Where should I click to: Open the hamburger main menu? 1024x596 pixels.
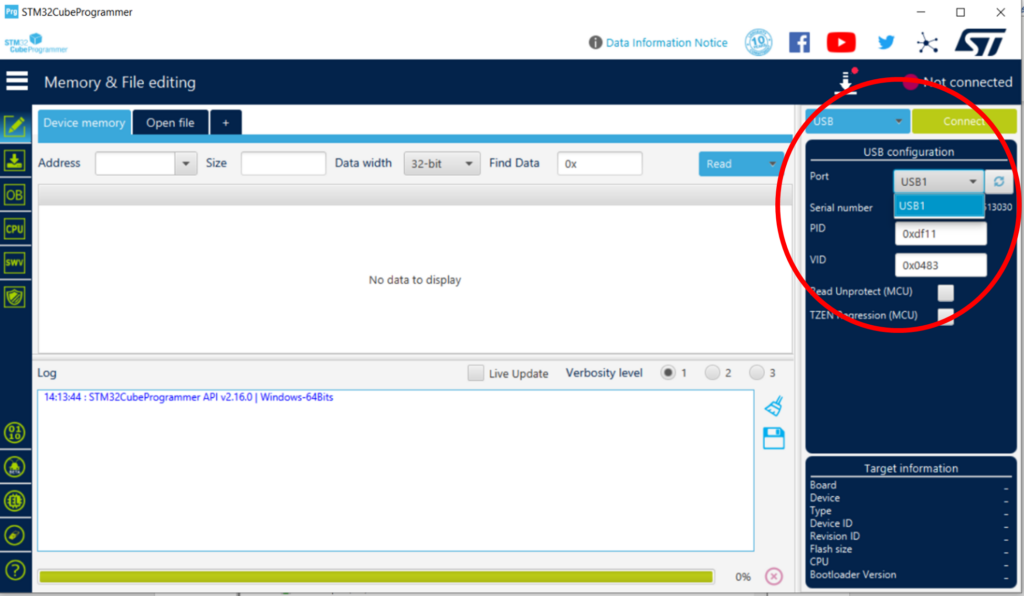(x=17, y=82)
